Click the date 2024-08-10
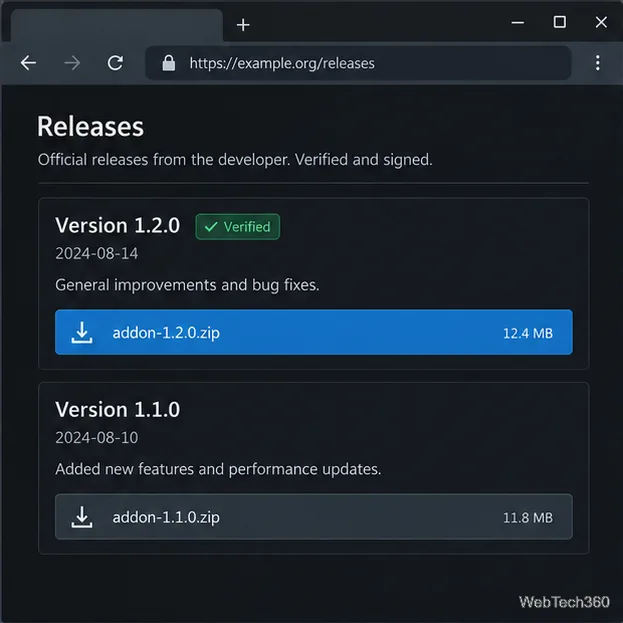 pyautogui.click(x=97, y=438)
